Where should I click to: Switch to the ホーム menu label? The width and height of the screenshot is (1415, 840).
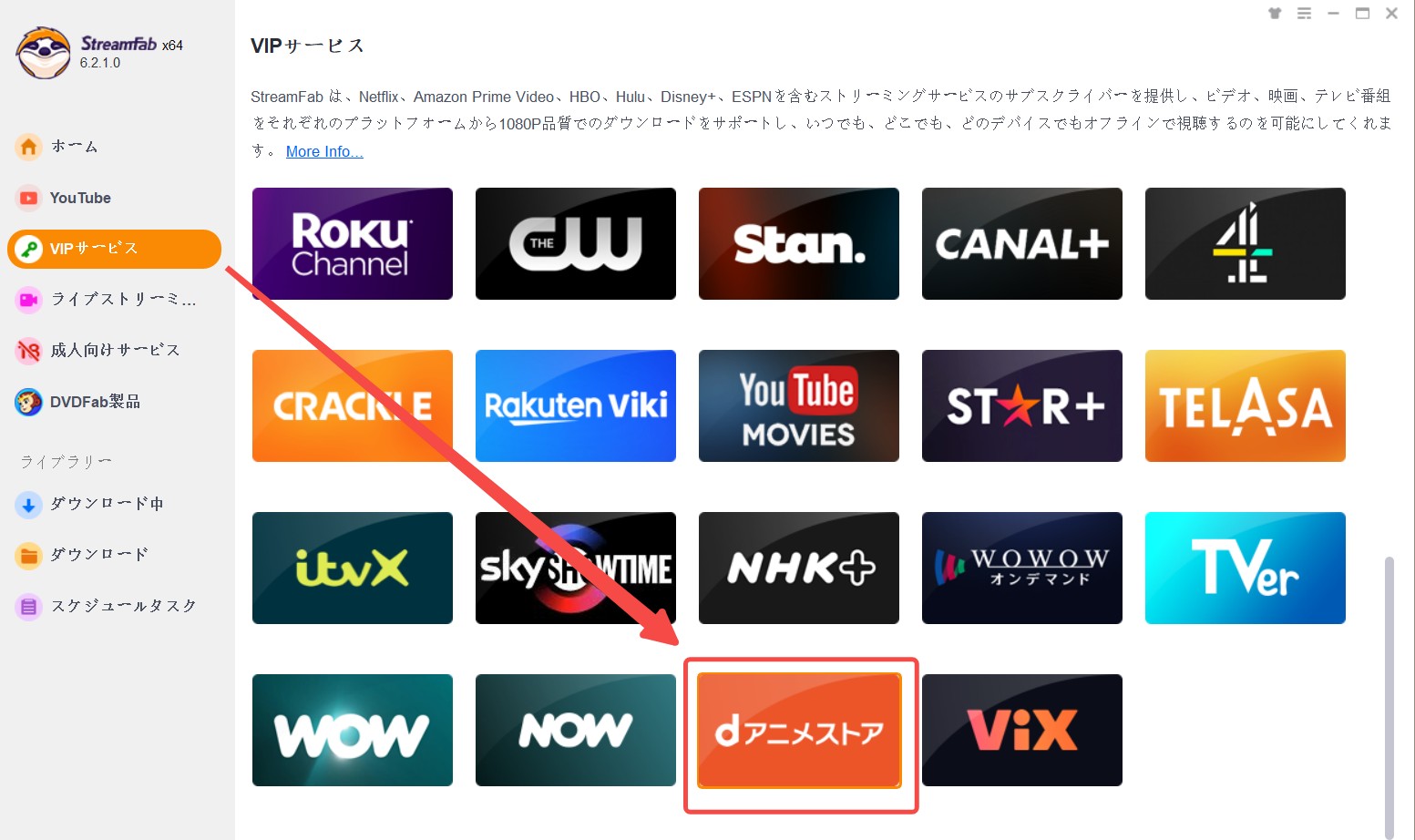74,147
